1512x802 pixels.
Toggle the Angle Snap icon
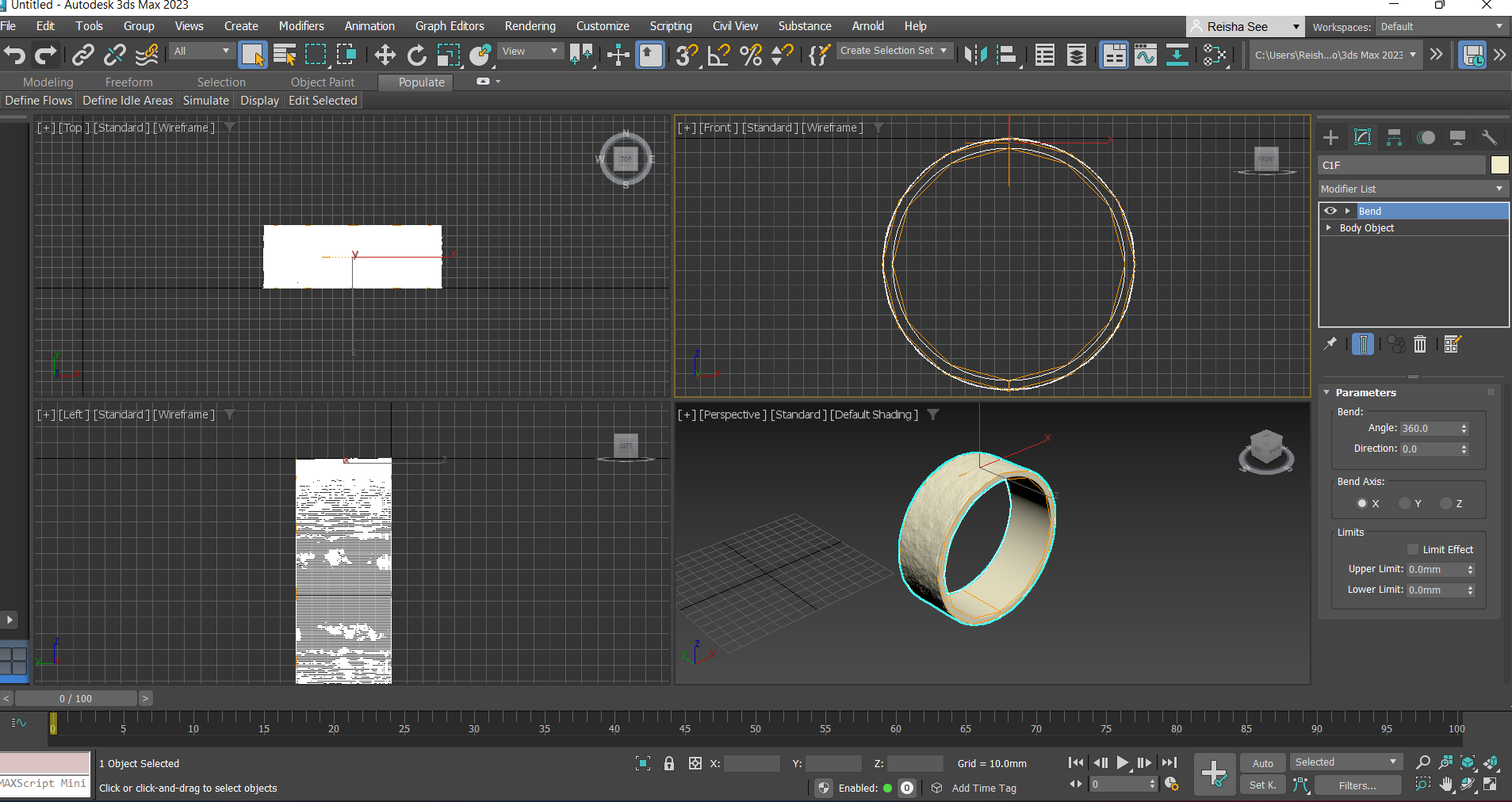[x=719, y=55]
